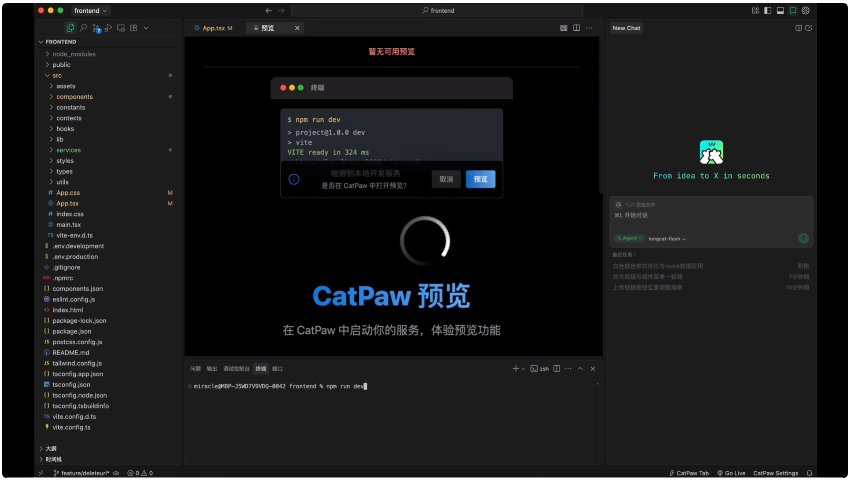
Task: Open the longcat-flash model dropdown
Action: pyautogui.click(x=667, y=239)
